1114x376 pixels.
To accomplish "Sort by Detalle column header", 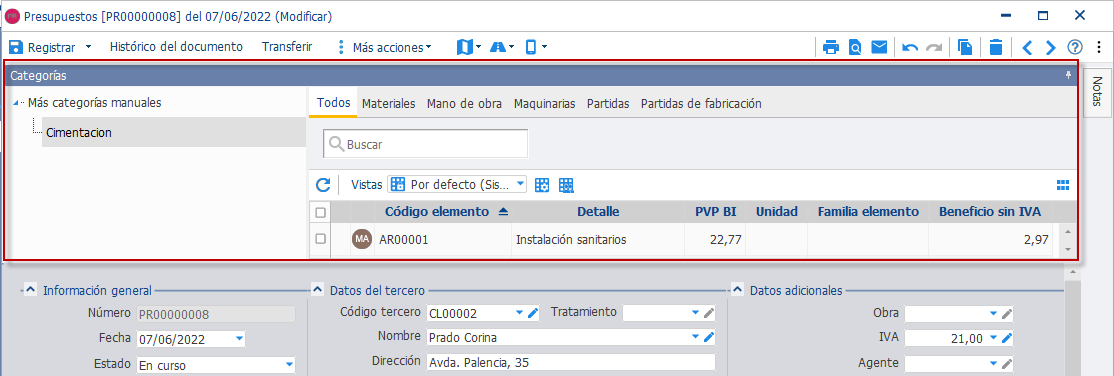I will pos(597,212).
